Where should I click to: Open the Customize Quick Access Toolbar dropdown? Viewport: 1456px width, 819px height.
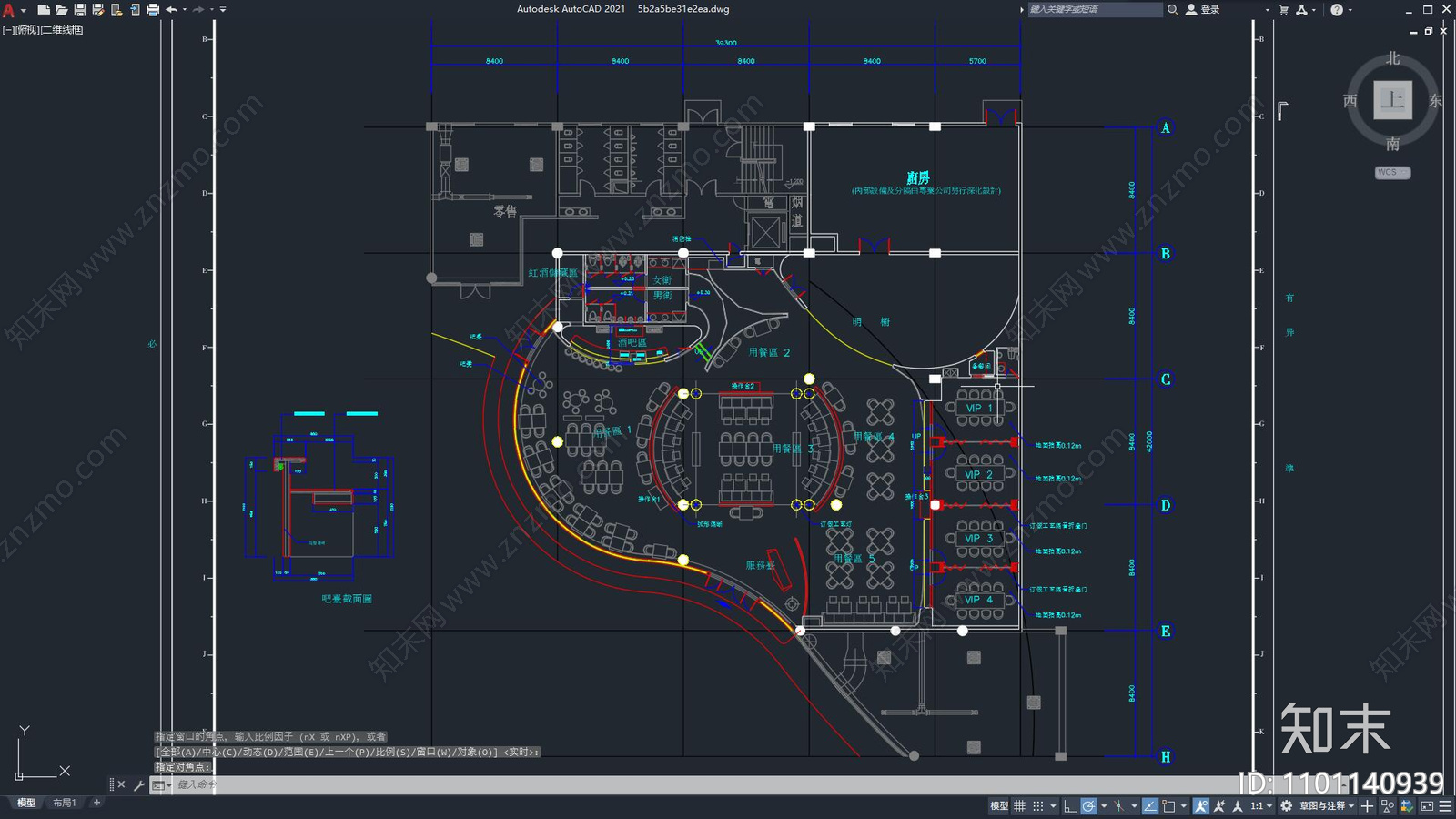pos(223,9)
